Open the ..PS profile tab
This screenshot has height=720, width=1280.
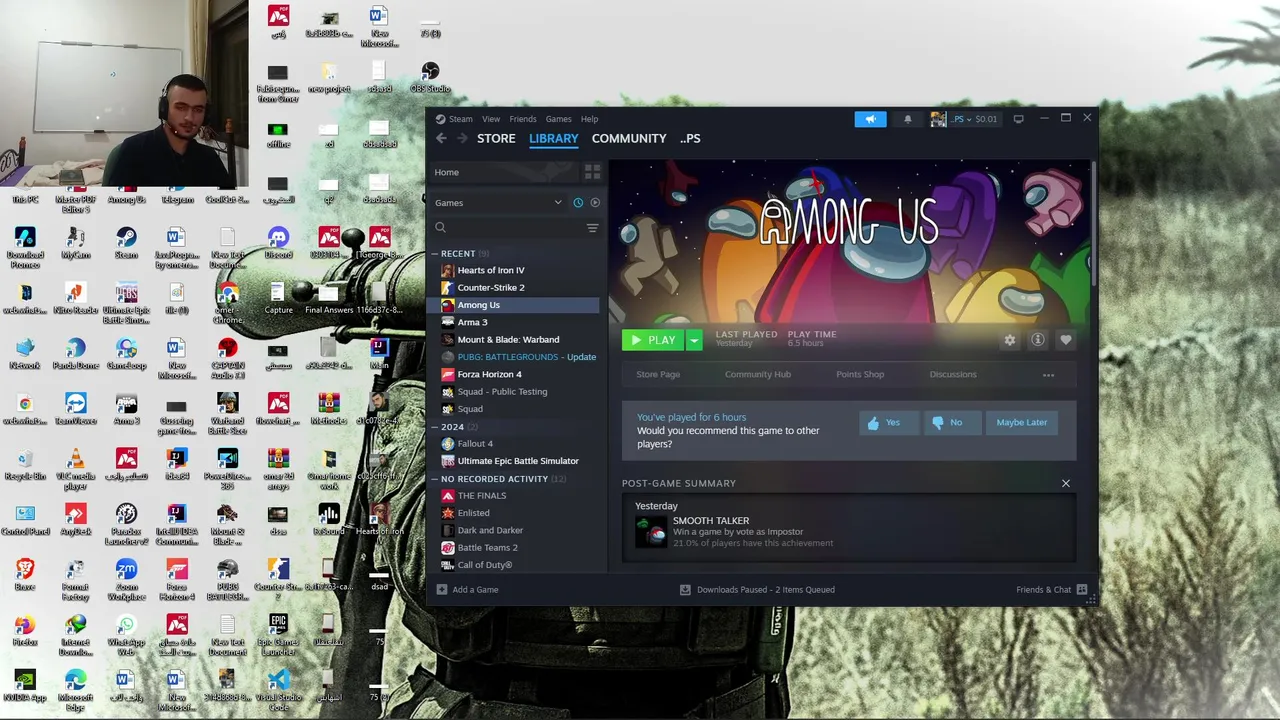(690, 139)
